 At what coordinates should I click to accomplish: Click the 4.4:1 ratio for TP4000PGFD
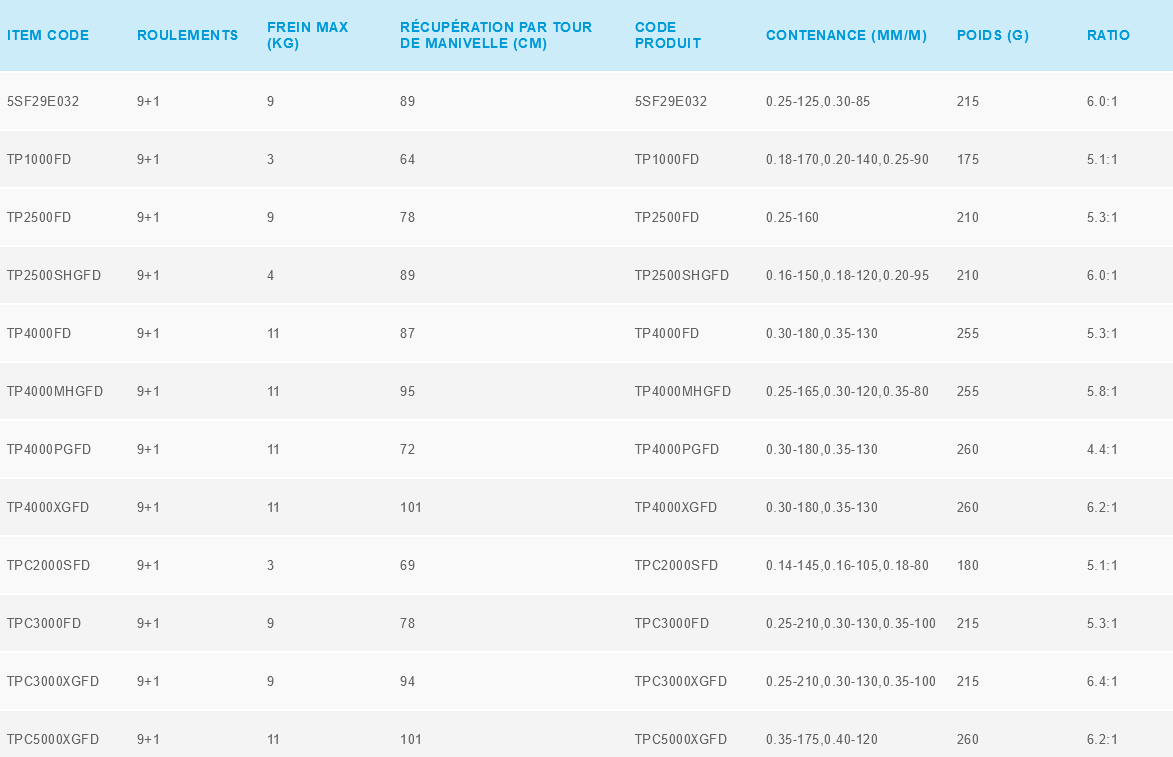pos(1102,450)
